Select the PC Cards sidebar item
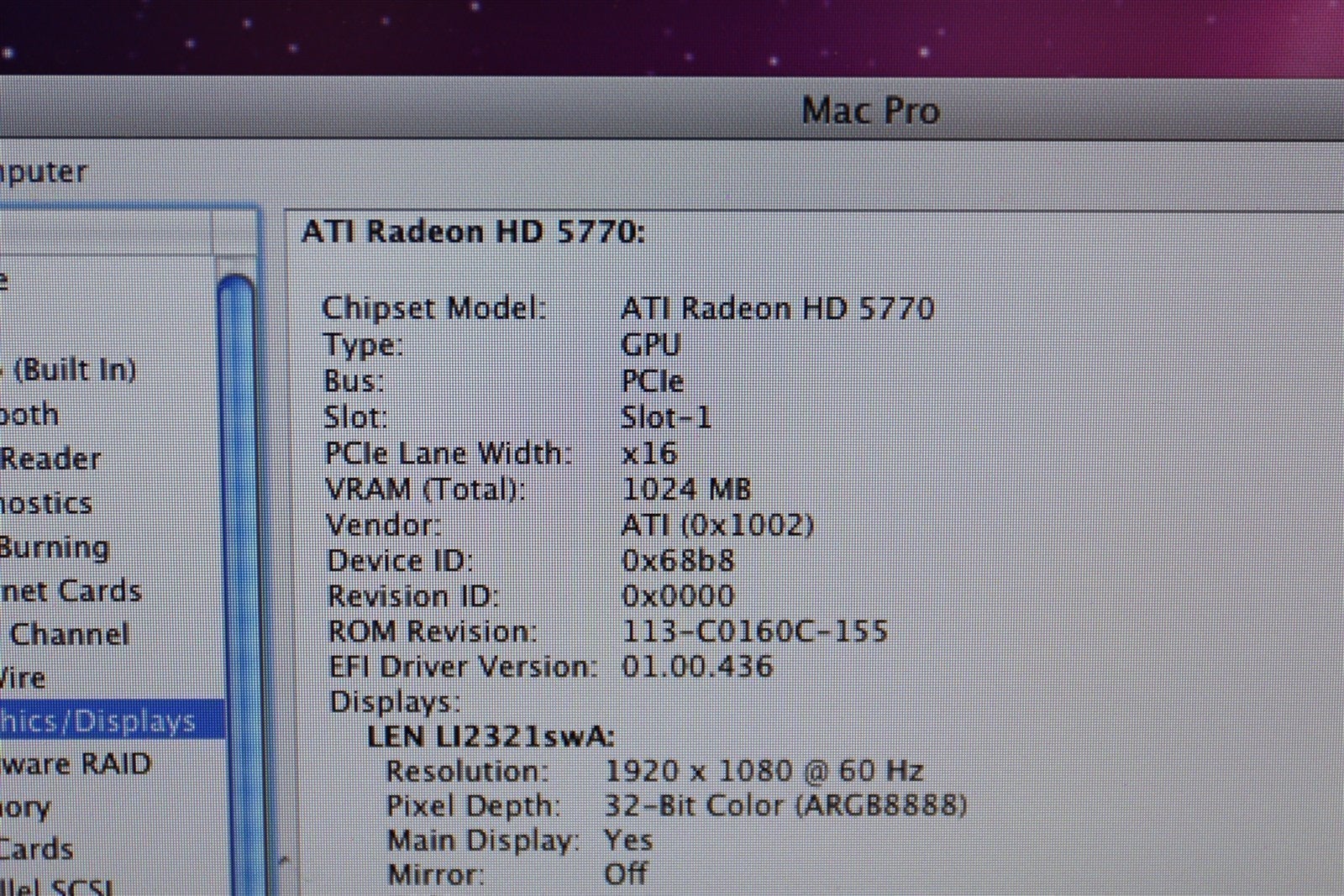This screenshot has width=1344, height=896. [x=37, y=849]
